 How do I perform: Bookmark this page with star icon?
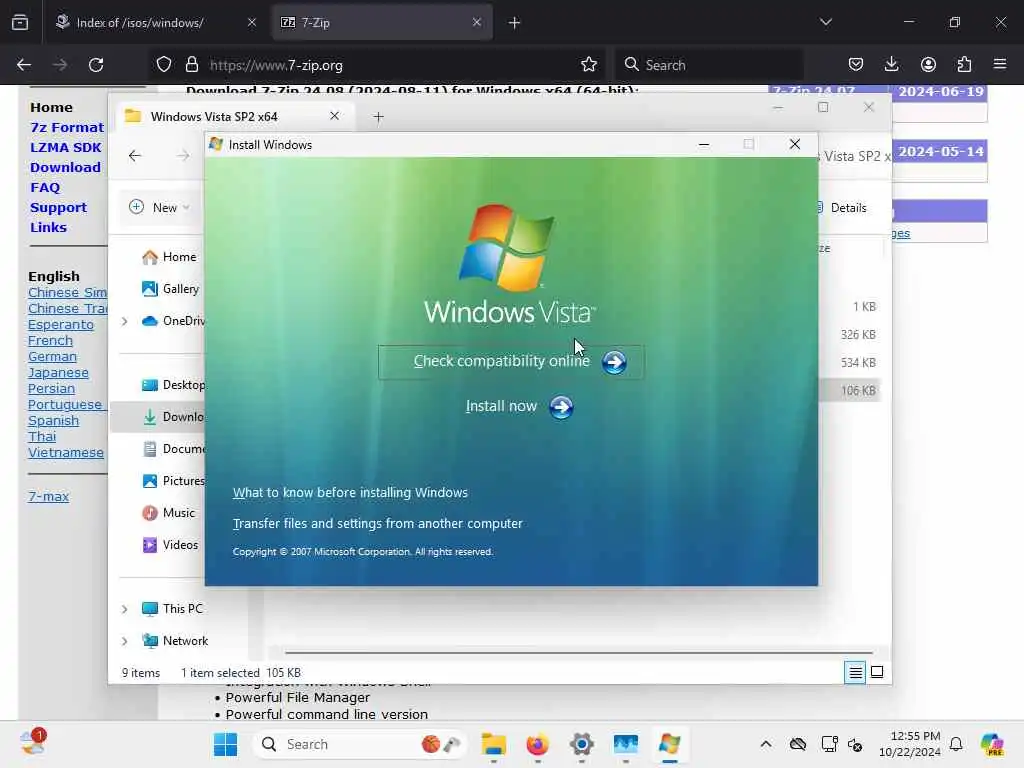(588, 65)
